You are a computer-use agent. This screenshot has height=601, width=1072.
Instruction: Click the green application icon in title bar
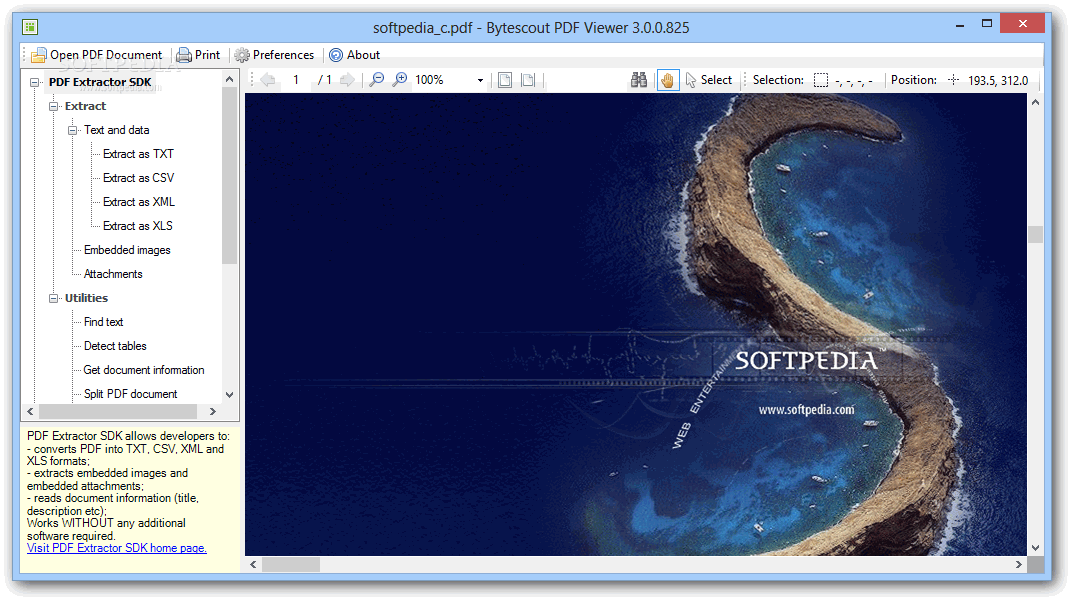pos(29,27)
